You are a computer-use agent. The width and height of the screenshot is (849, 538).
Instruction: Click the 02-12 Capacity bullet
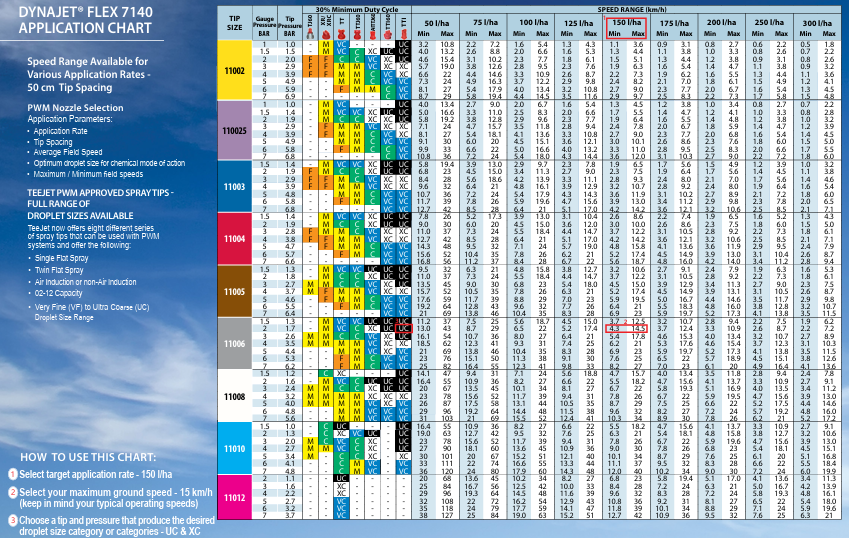pos(58,293)
